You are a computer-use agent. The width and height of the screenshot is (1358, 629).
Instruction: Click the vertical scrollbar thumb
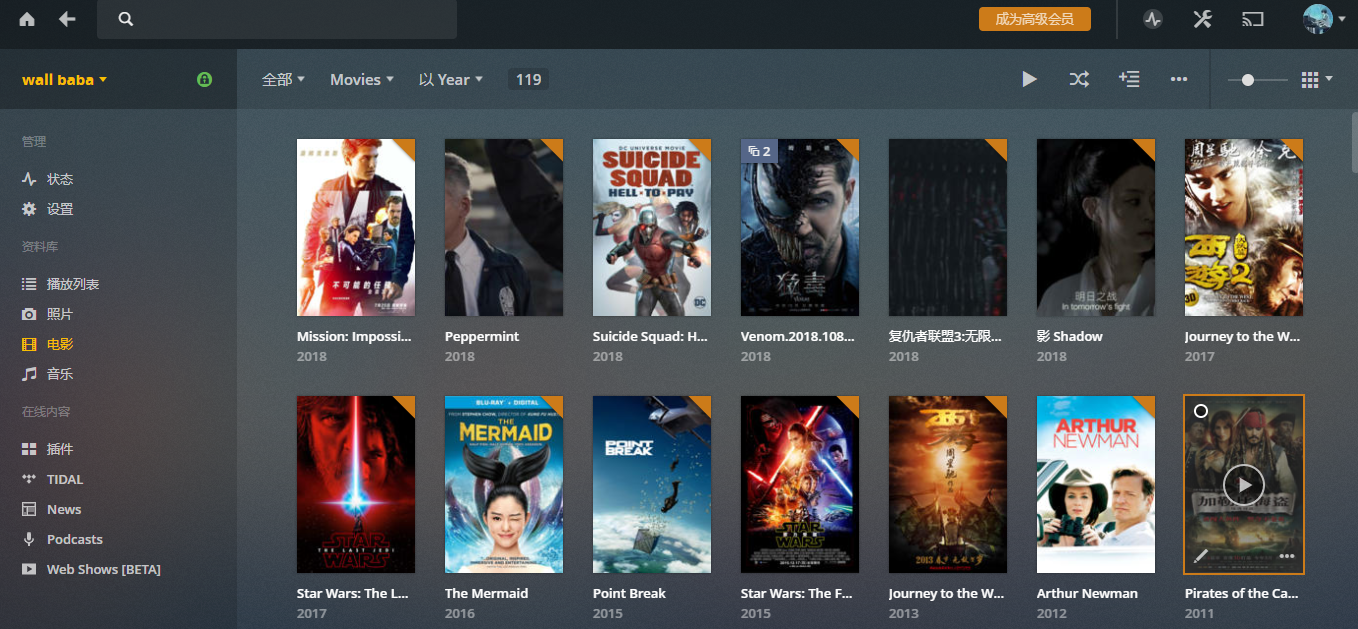[x=1354, y=145]
